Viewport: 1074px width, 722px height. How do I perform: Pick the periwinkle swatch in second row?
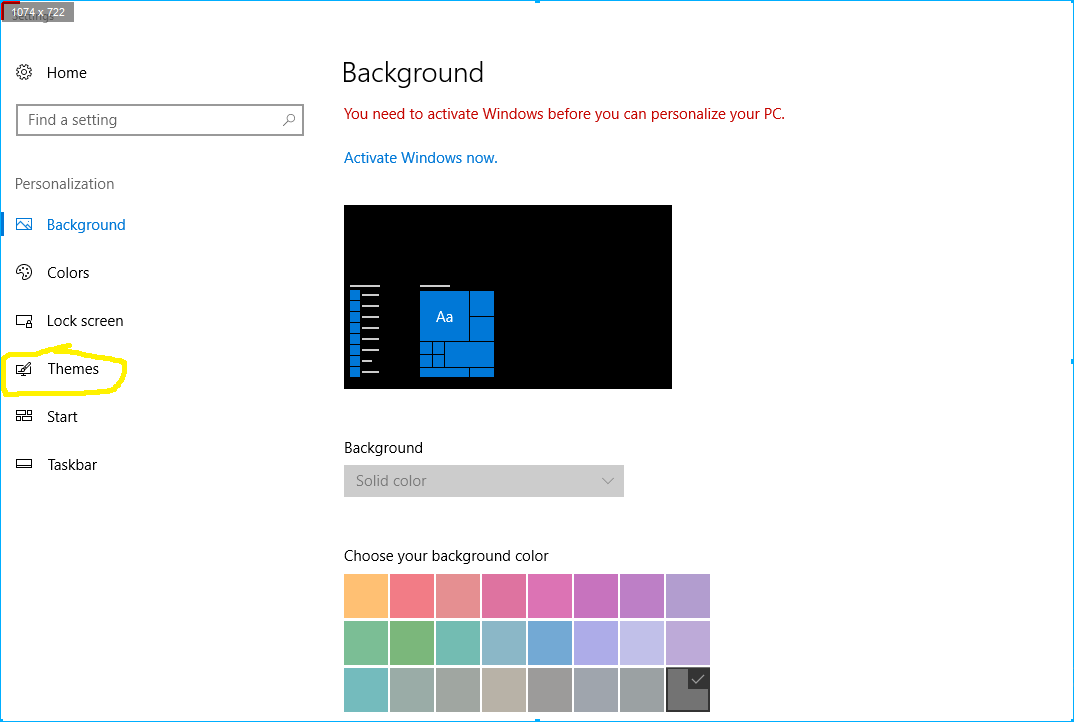point(596,643)
